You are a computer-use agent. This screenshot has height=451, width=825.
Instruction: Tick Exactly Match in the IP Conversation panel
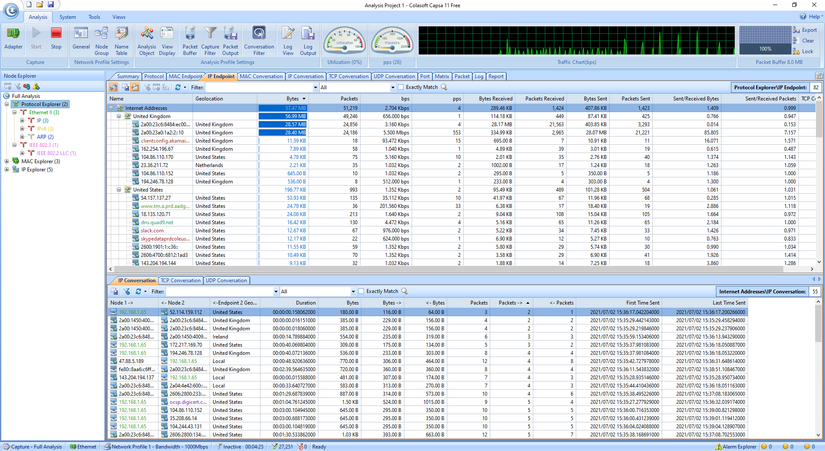[x=360, y=291]
